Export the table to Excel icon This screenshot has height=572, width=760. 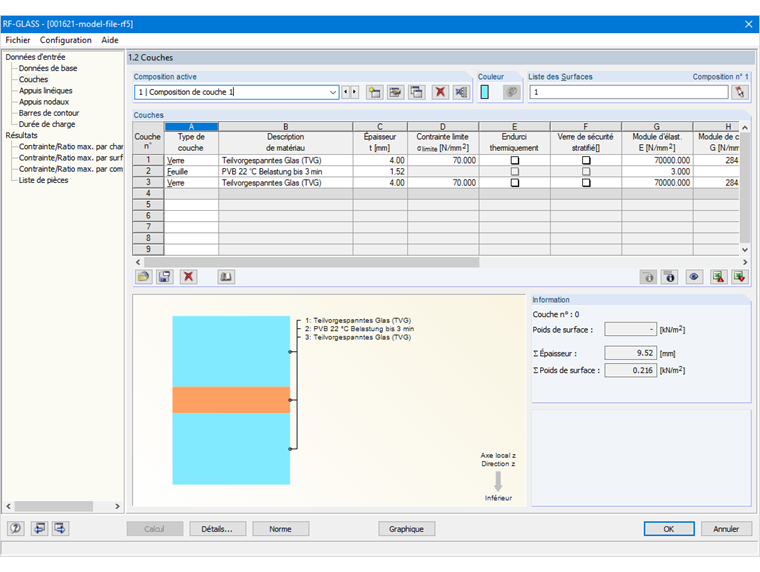pyautogui.click(x=718, y=277)
